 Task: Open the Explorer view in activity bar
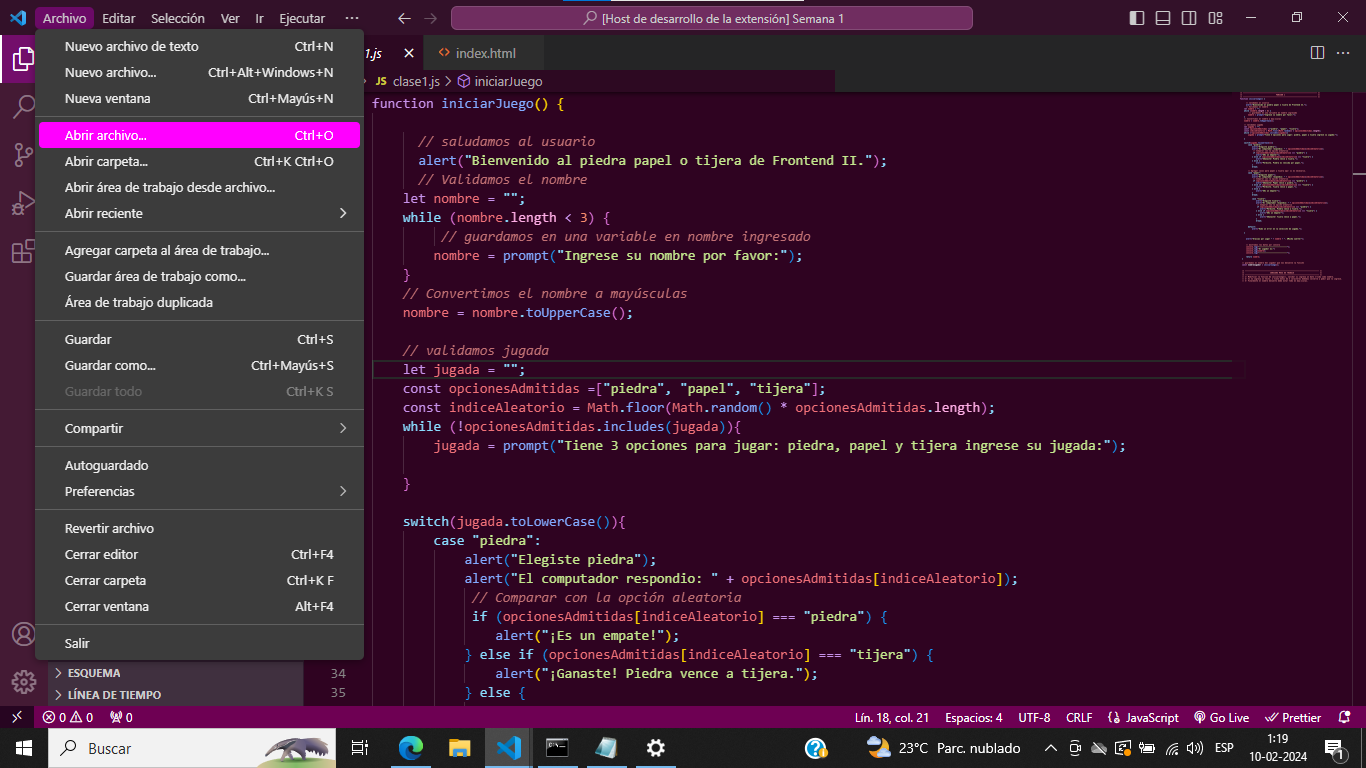[x=22, y=59]
